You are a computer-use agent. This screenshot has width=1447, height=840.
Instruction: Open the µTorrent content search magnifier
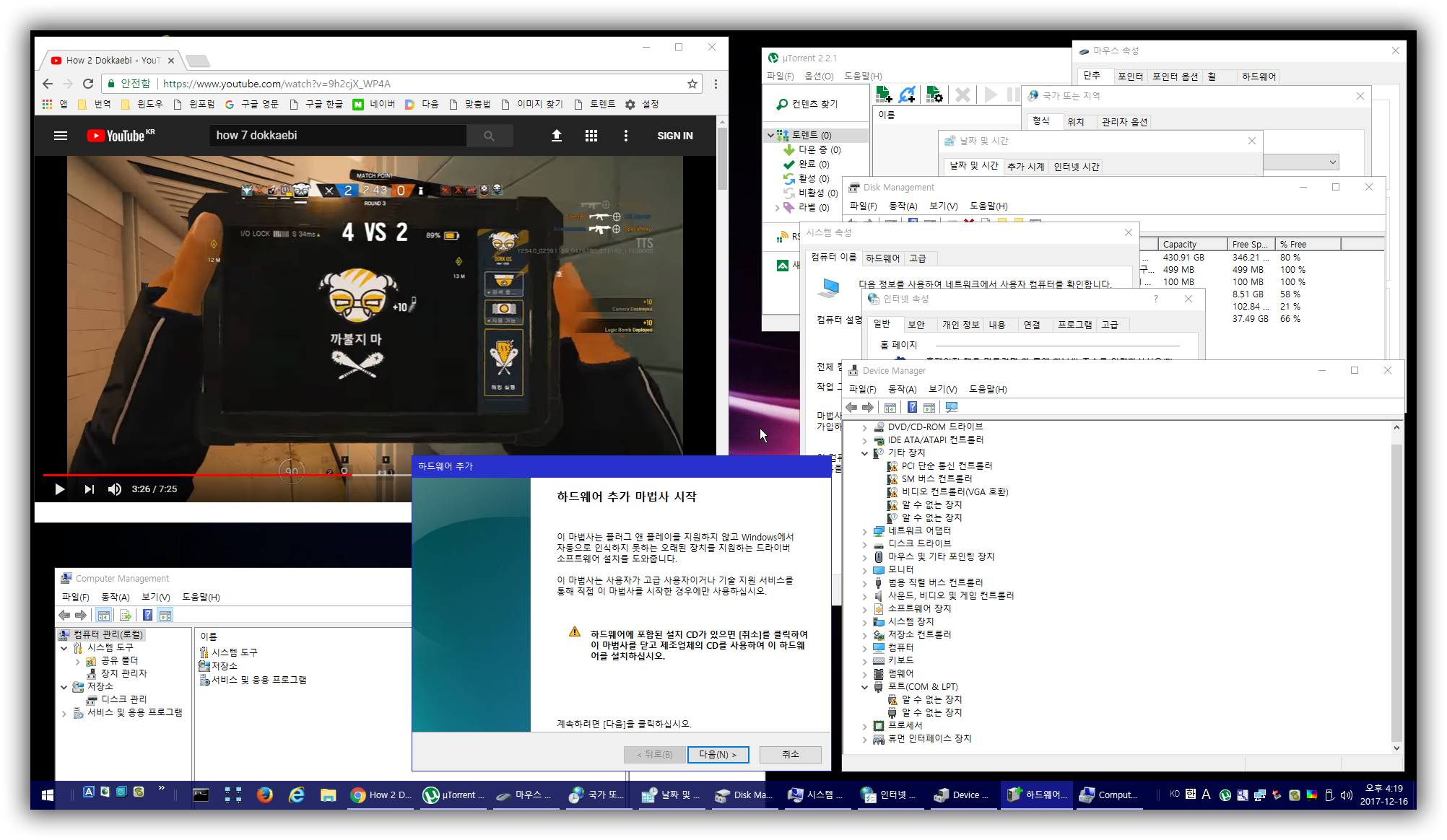point(781,105)
